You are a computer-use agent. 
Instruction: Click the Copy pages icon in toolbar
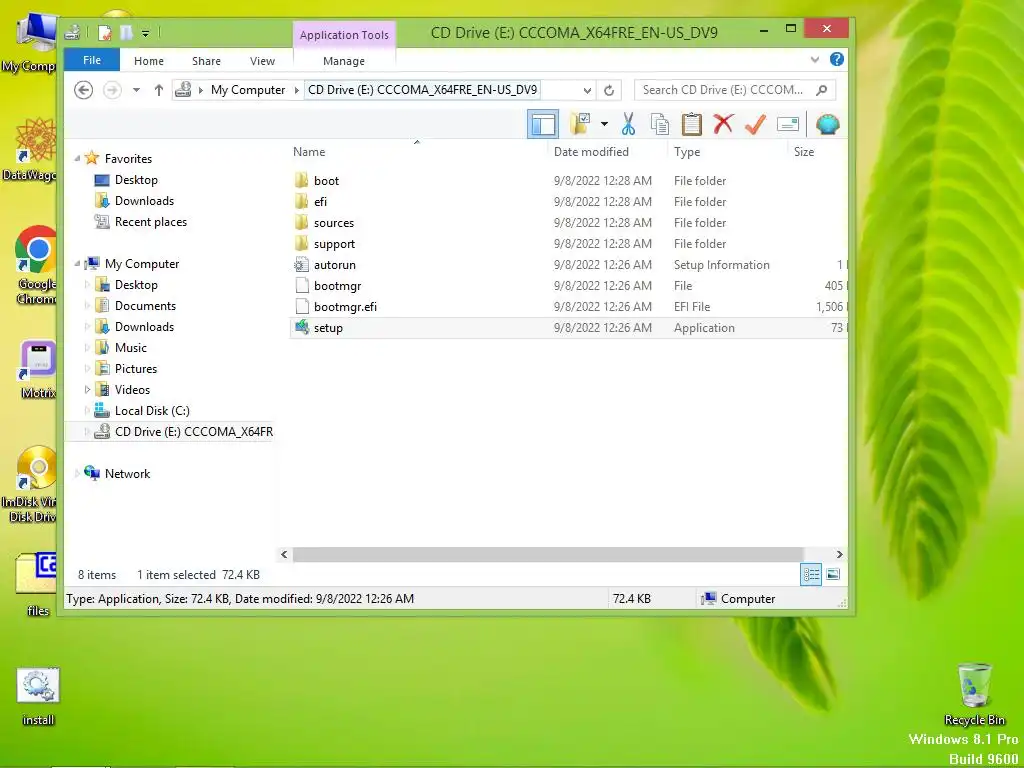(660, 124)
